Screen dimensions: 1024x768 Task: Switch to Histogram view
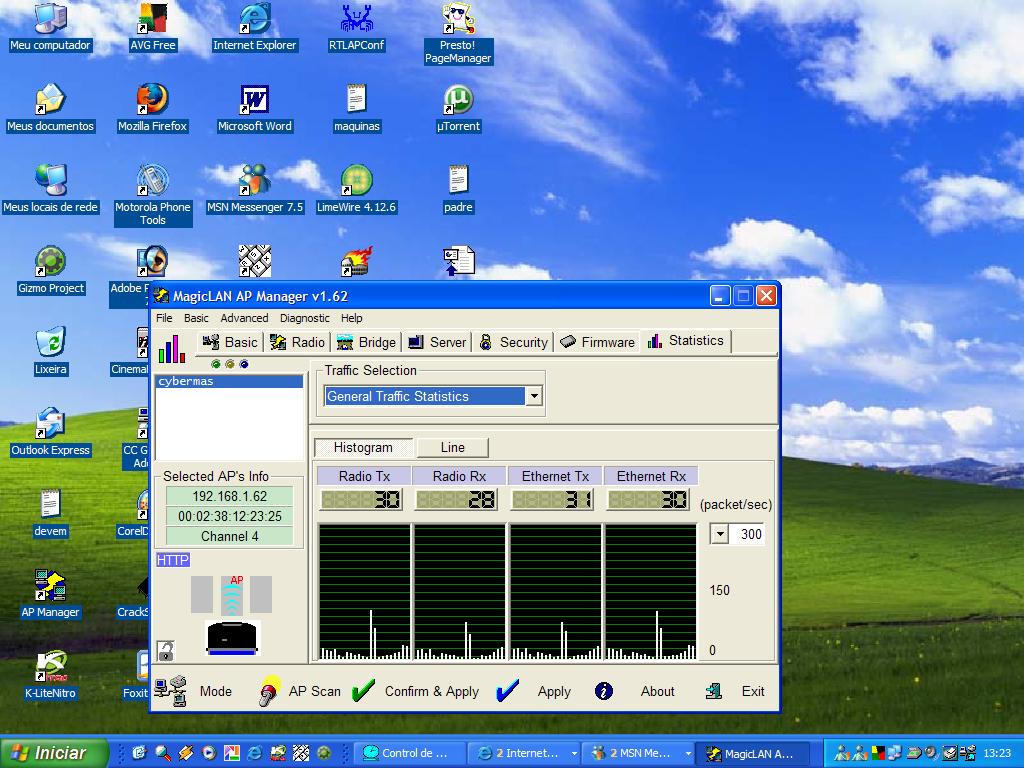[x=362, y=448]
